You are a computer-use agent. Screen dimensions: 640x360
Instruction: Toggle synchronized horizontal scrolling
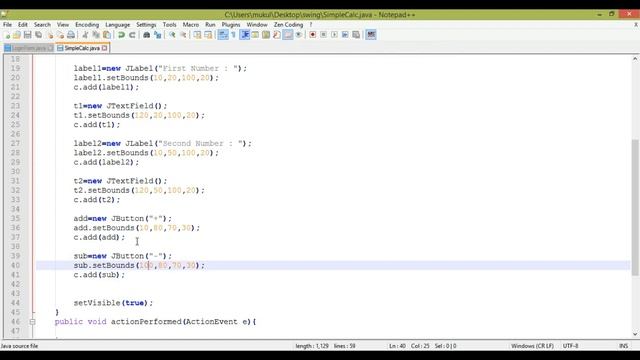click(x=208, y=35)
